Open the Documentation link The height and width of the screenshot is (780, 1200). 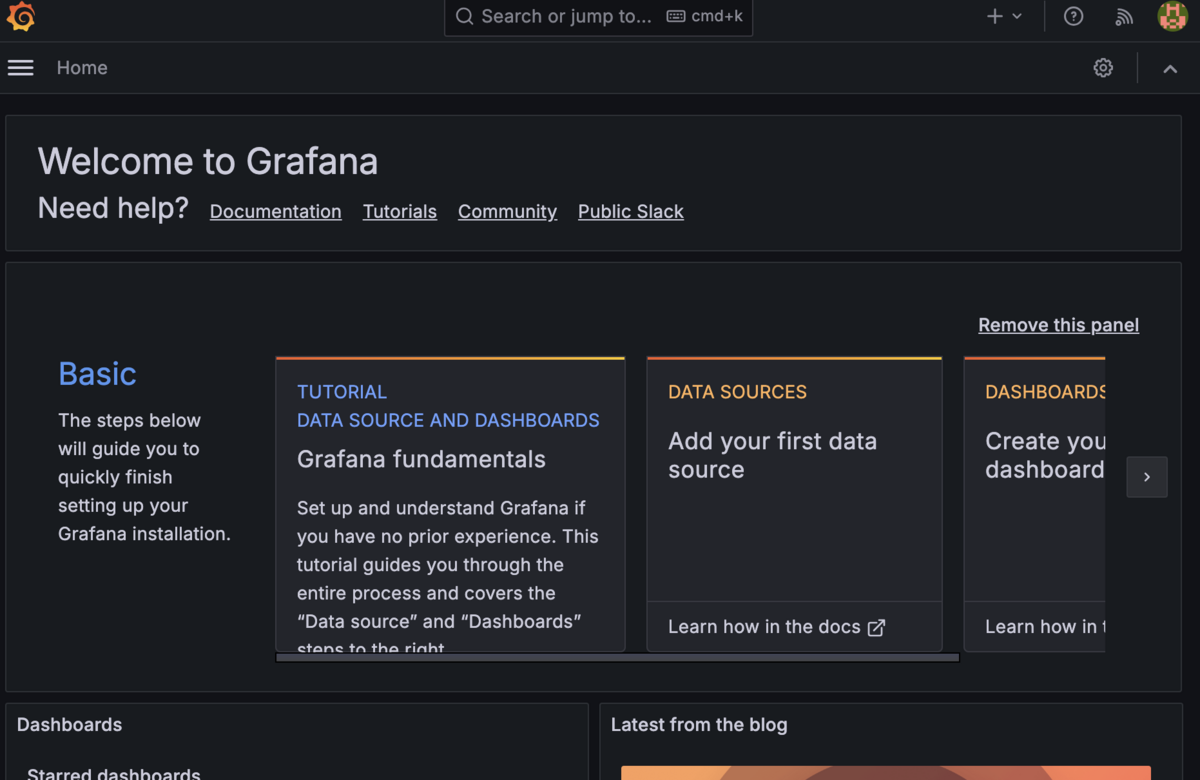tap(275, 212)
